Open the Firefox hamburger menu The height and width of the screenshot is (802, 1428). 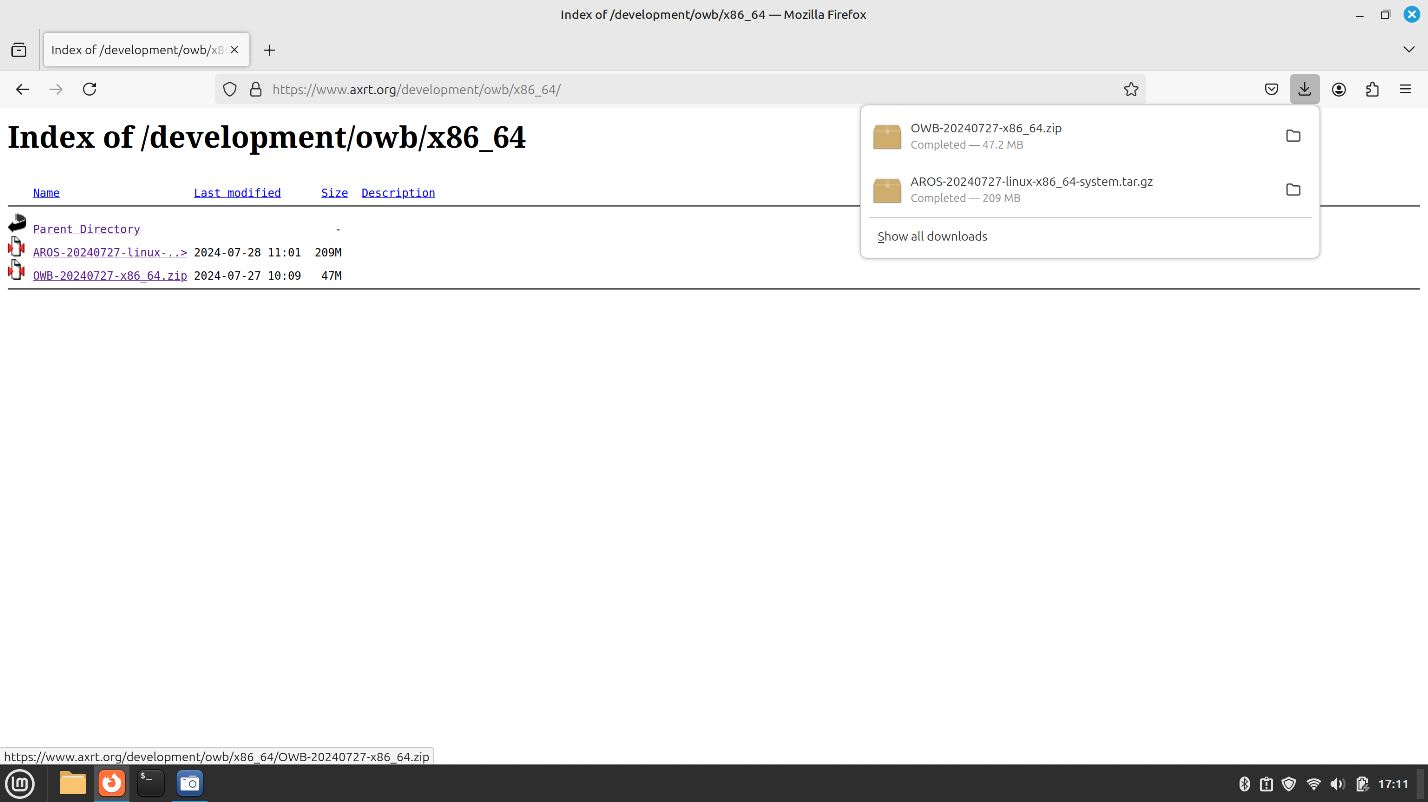point(1405,89)
